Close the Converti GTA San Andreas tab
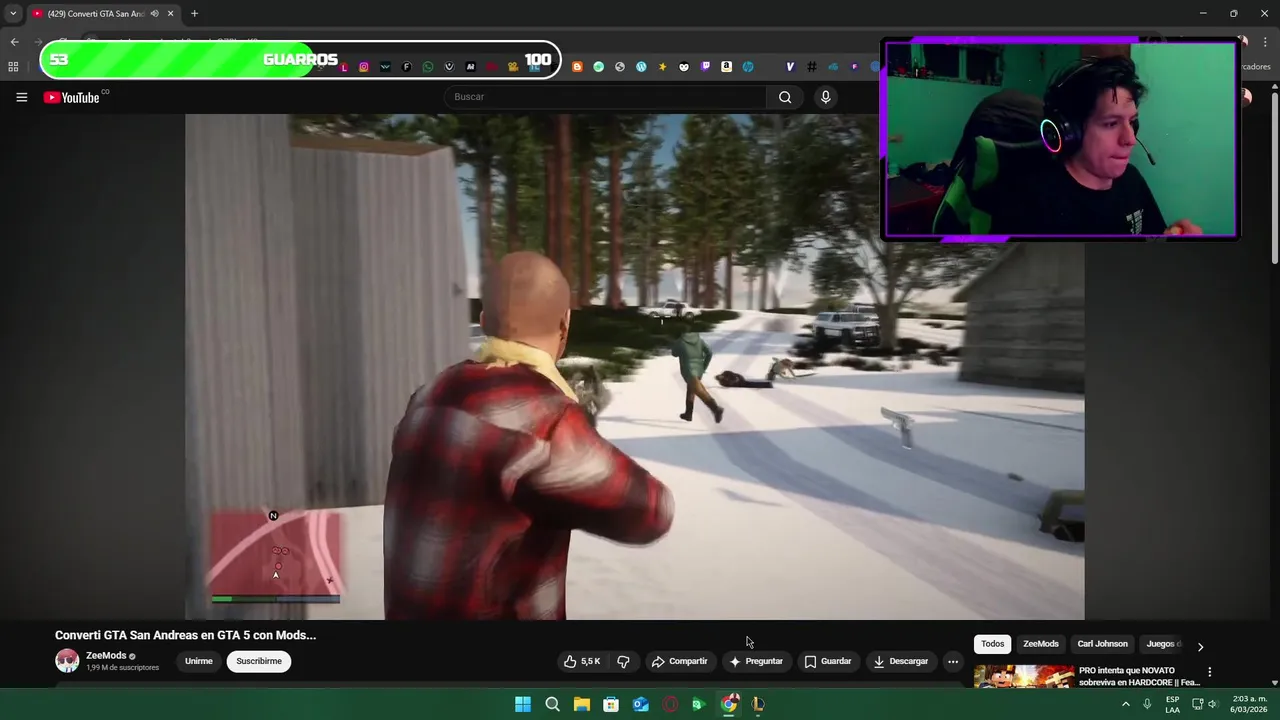 click(170, 13)
